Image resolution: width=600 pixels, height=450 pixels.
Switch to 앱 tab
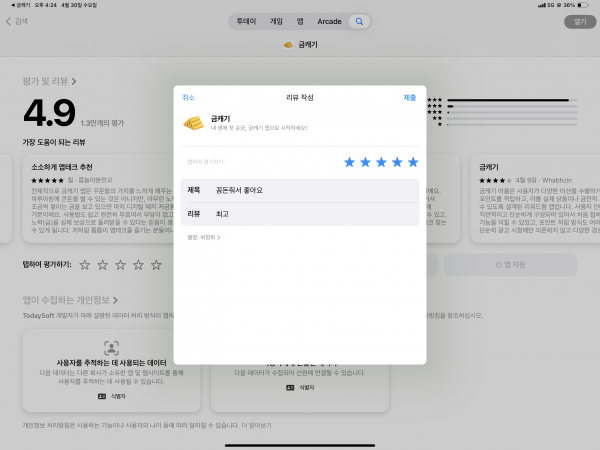coord(300,21)
